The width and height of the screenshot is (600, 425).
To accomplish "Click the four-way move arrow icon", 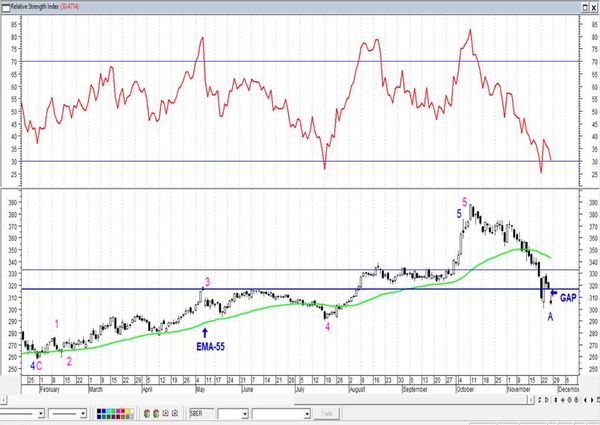I will (563, 400).
